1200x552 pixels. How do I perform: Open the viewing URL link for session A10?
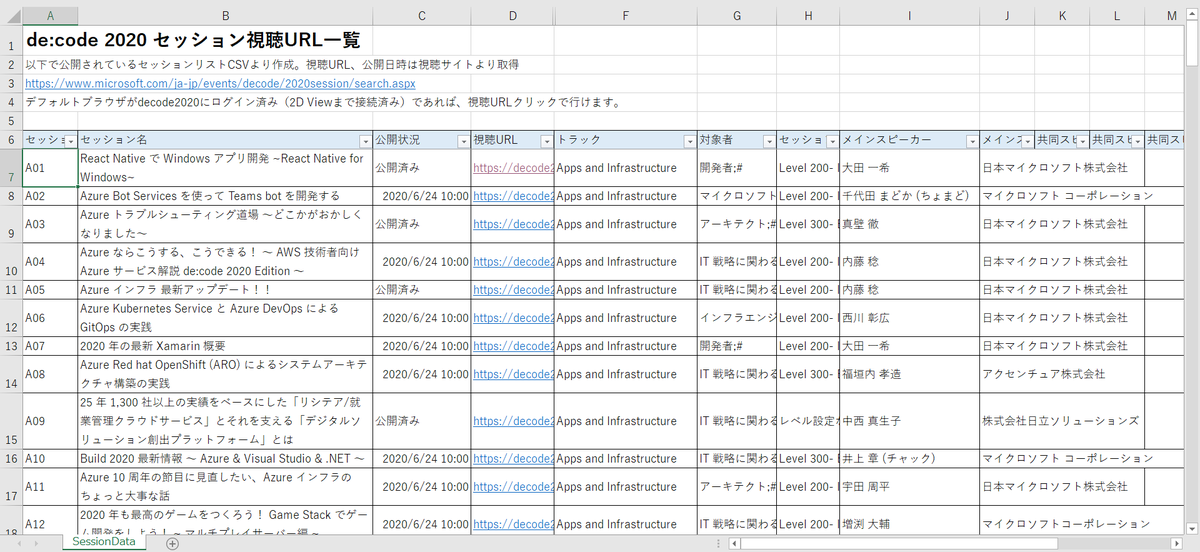[513, 458]
